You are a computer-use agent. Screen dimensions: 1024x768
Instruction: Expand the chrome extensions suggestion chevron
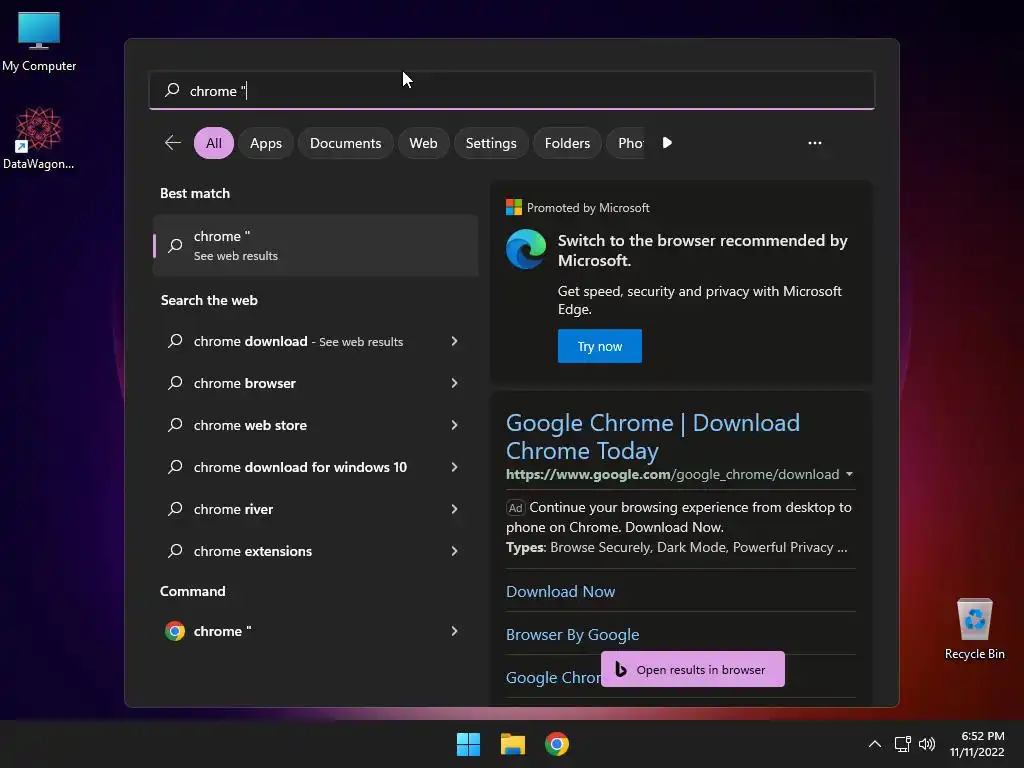click(455, 551)
